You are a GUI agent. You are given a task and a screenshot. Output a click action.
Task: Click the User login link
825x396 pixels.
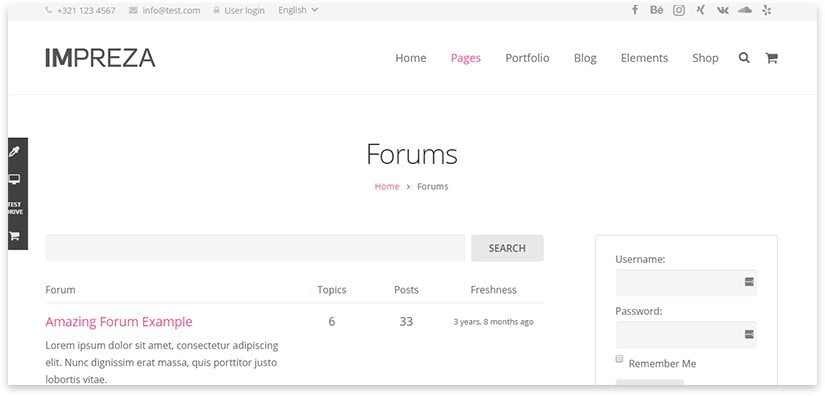coord(245,11)
